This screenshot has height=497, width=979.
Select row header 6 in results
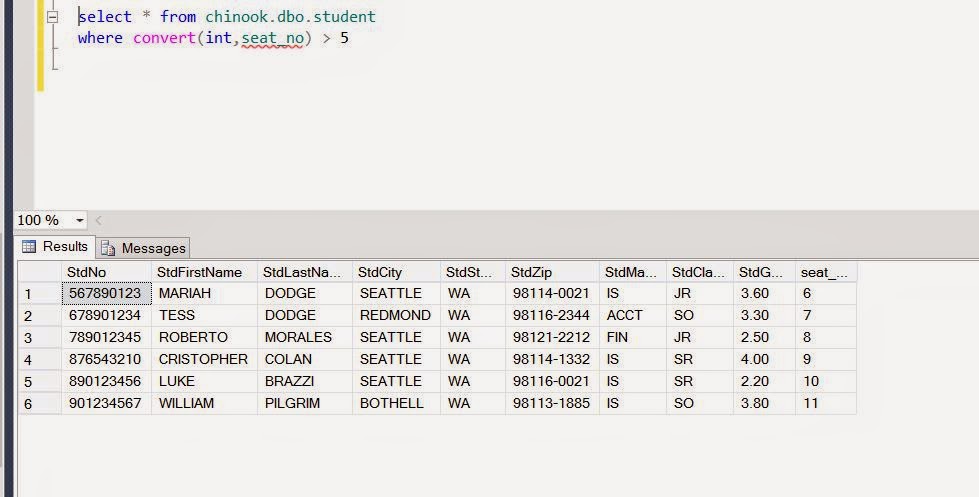click(40, 403)
